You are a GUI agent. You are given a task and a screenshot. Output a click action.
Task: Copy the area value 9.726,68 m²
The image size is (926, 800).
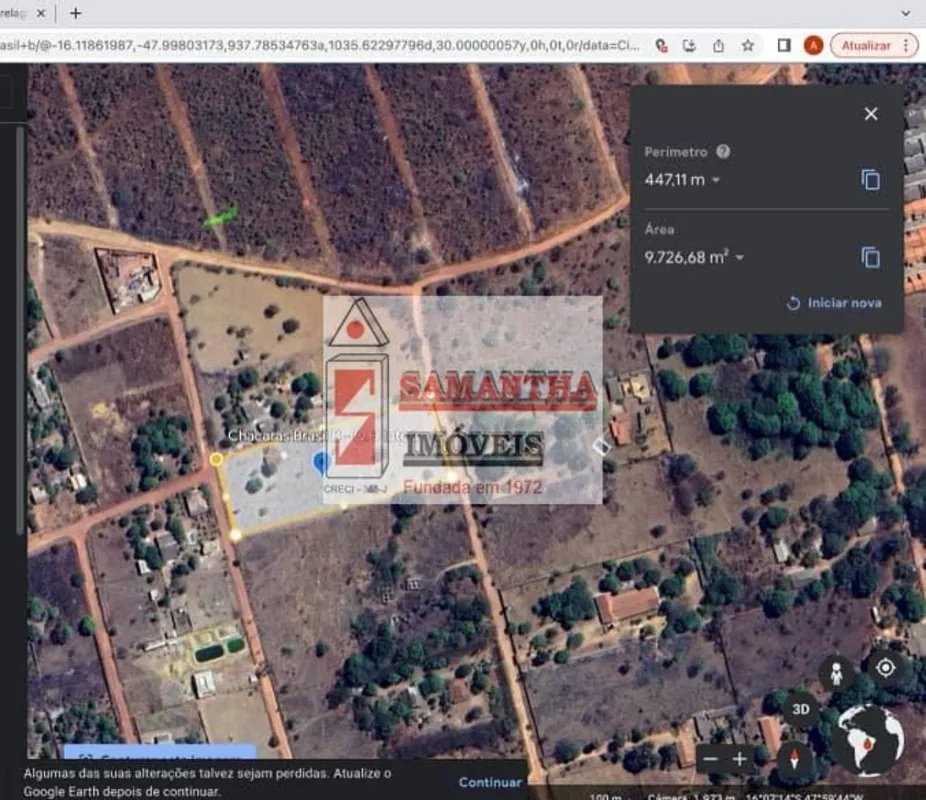(x=870, y=257)
